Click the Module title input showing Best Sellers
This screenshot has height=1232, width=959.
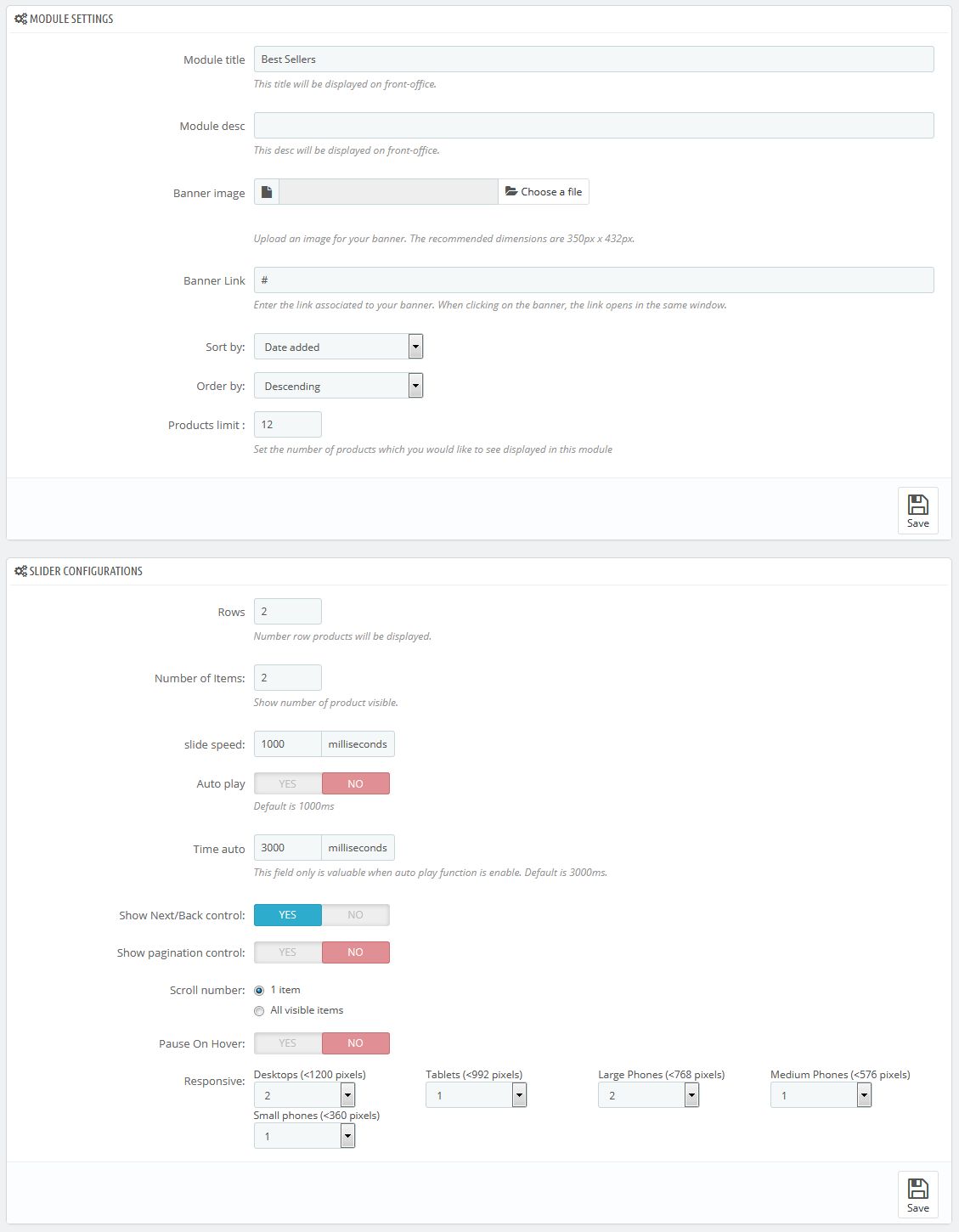click(594, 59)
